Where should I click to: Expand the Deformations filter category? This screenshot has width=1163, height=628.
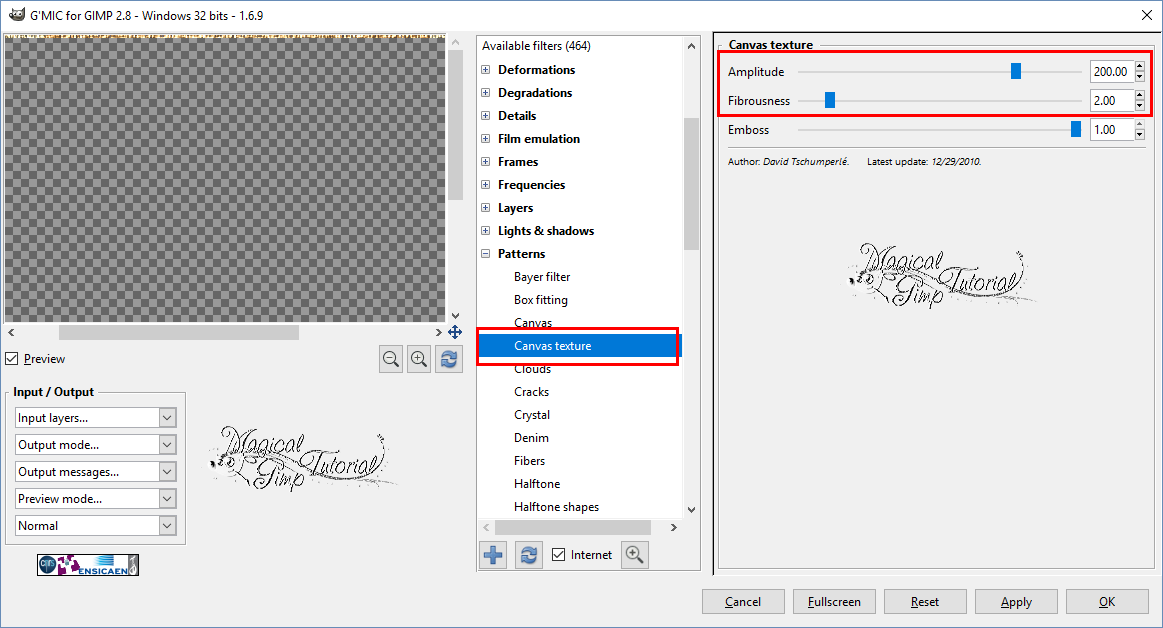487,69
